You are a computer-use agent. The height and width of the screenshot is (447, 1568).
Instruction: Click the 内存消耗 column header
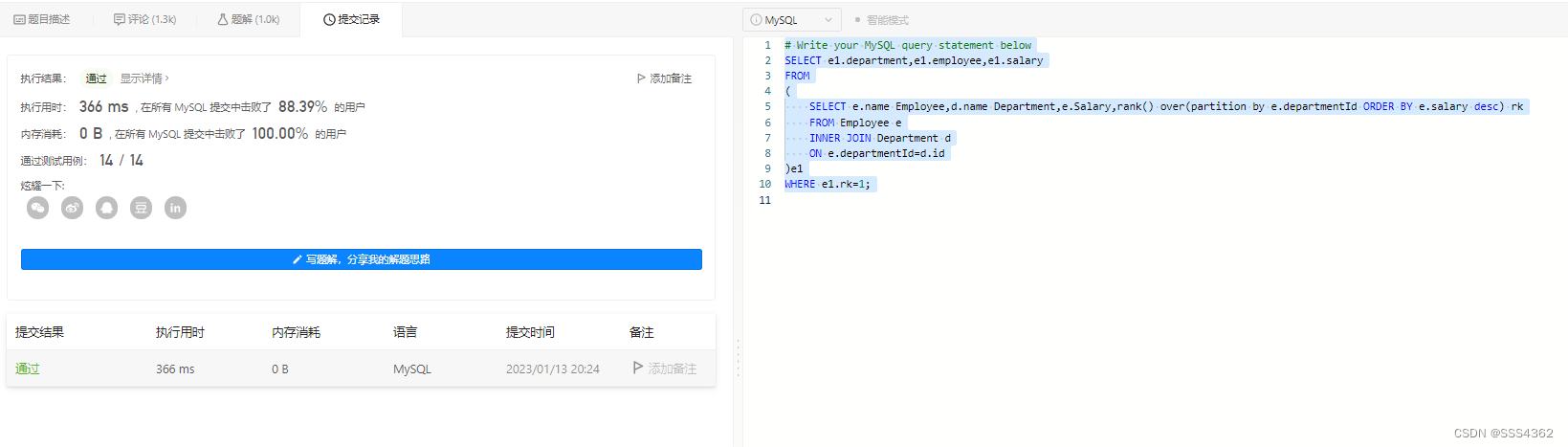click(x=296, y=332)
